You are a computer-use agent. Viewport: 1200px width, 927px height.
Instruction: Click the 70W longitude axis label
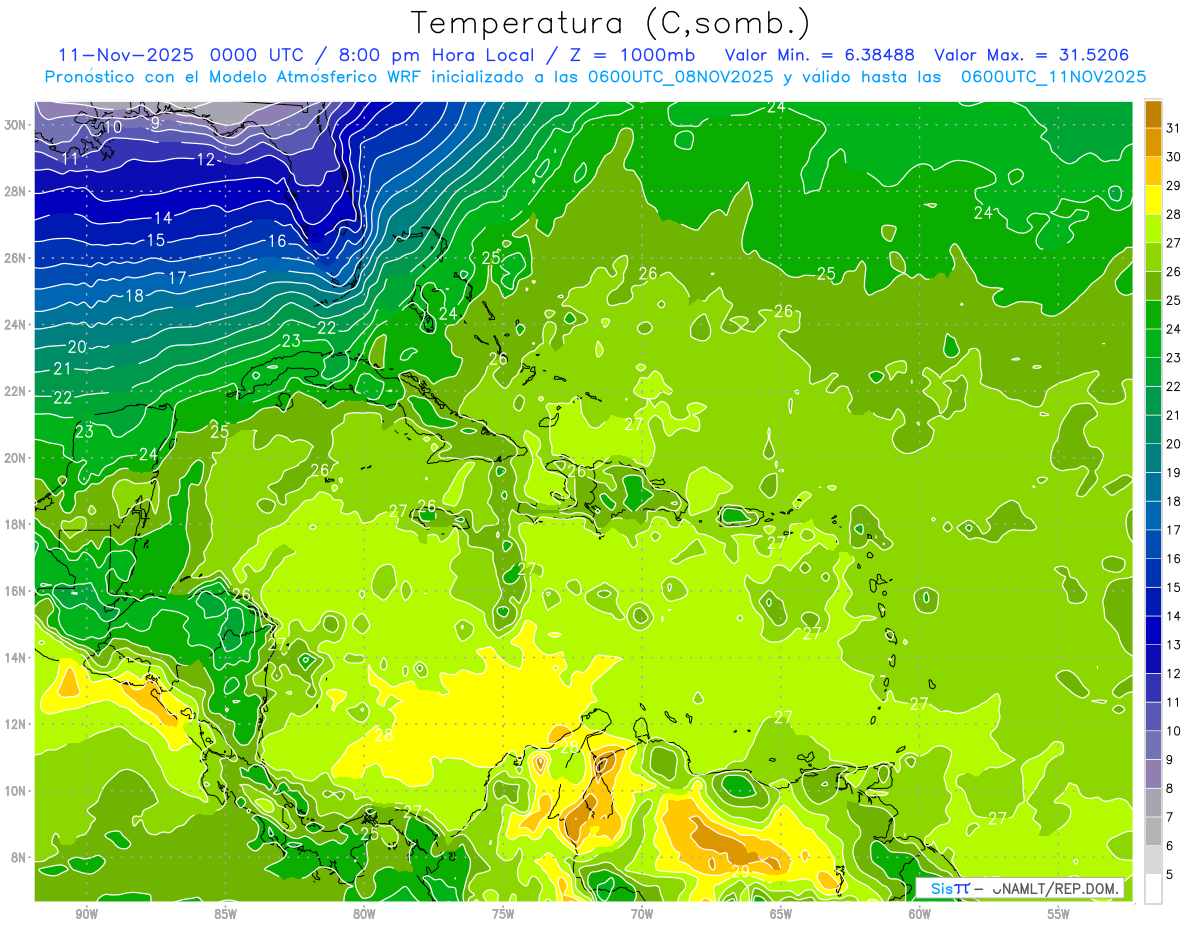(642, 913)
